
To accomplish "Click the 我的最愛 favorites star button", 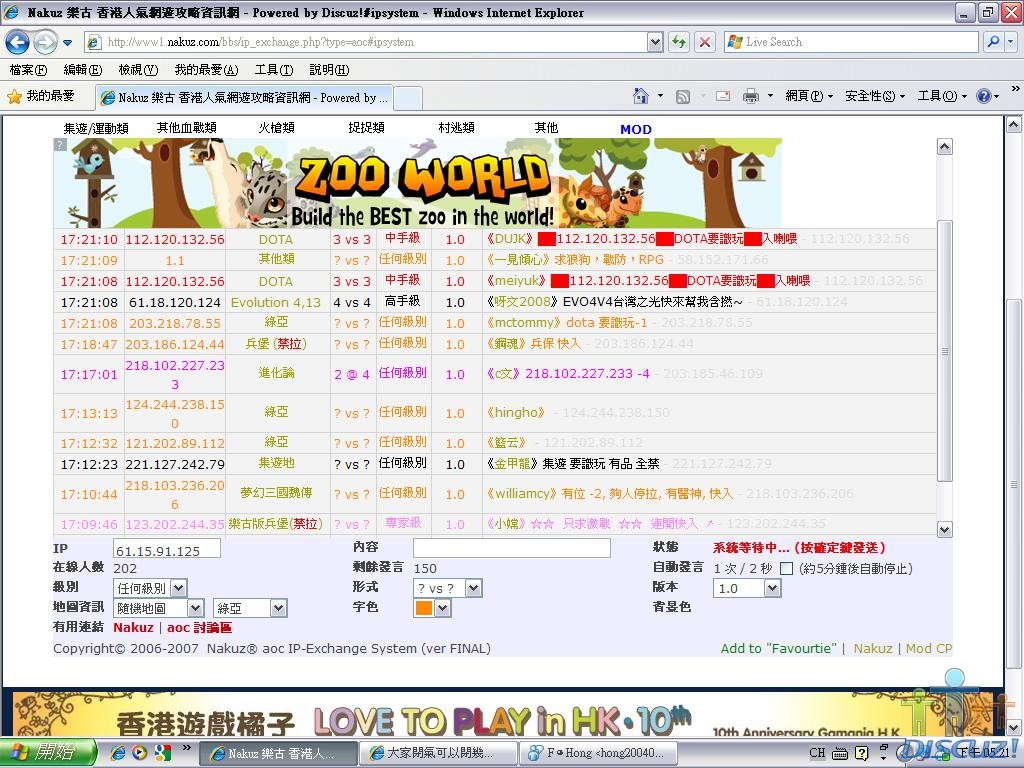I will (40, 97).
